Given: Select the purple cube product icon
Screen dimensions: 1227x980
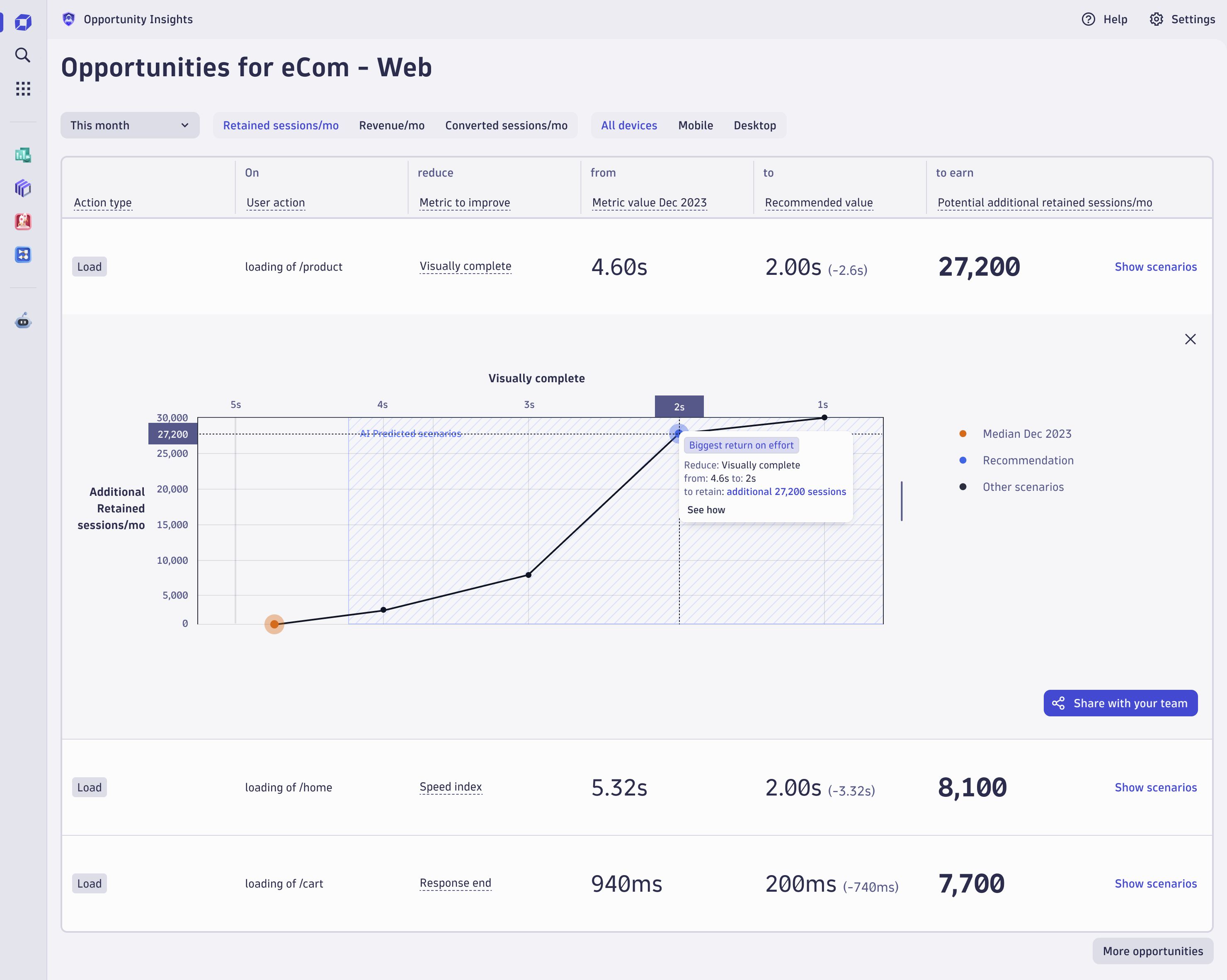Looking at the screenshot, I should (23, 188).
